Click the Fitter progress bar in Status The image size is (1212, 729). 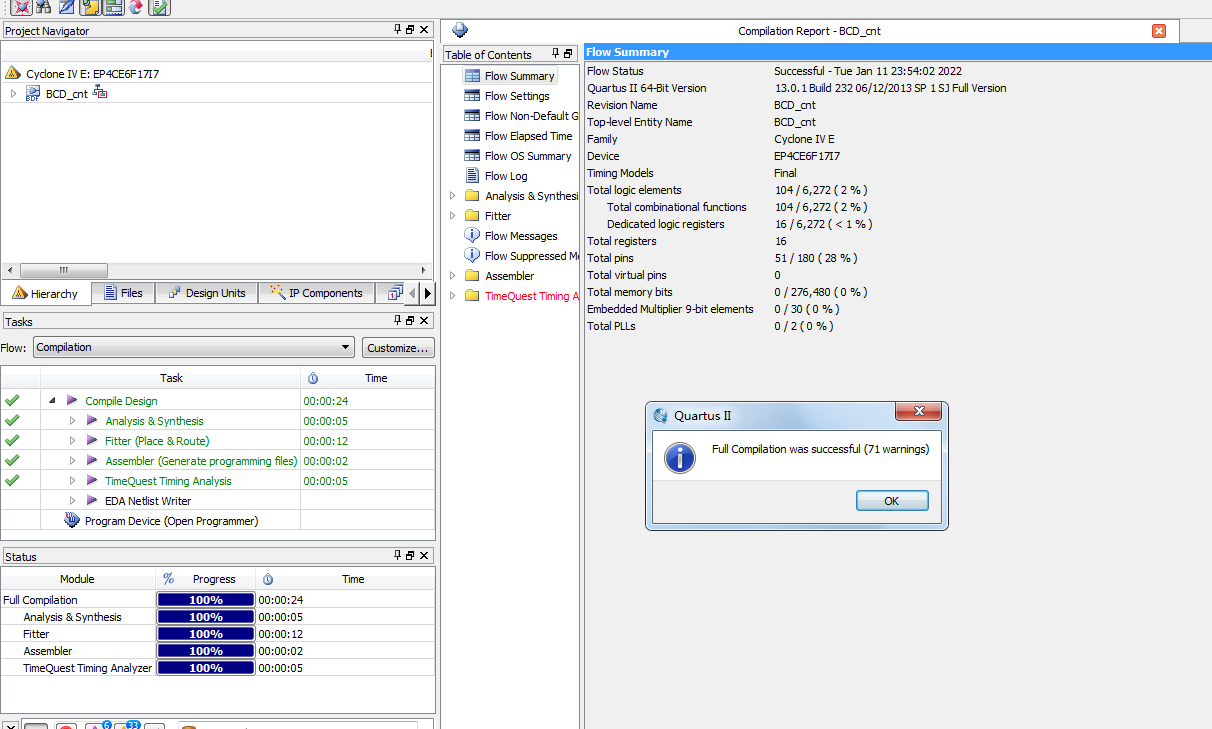(206, 634)
